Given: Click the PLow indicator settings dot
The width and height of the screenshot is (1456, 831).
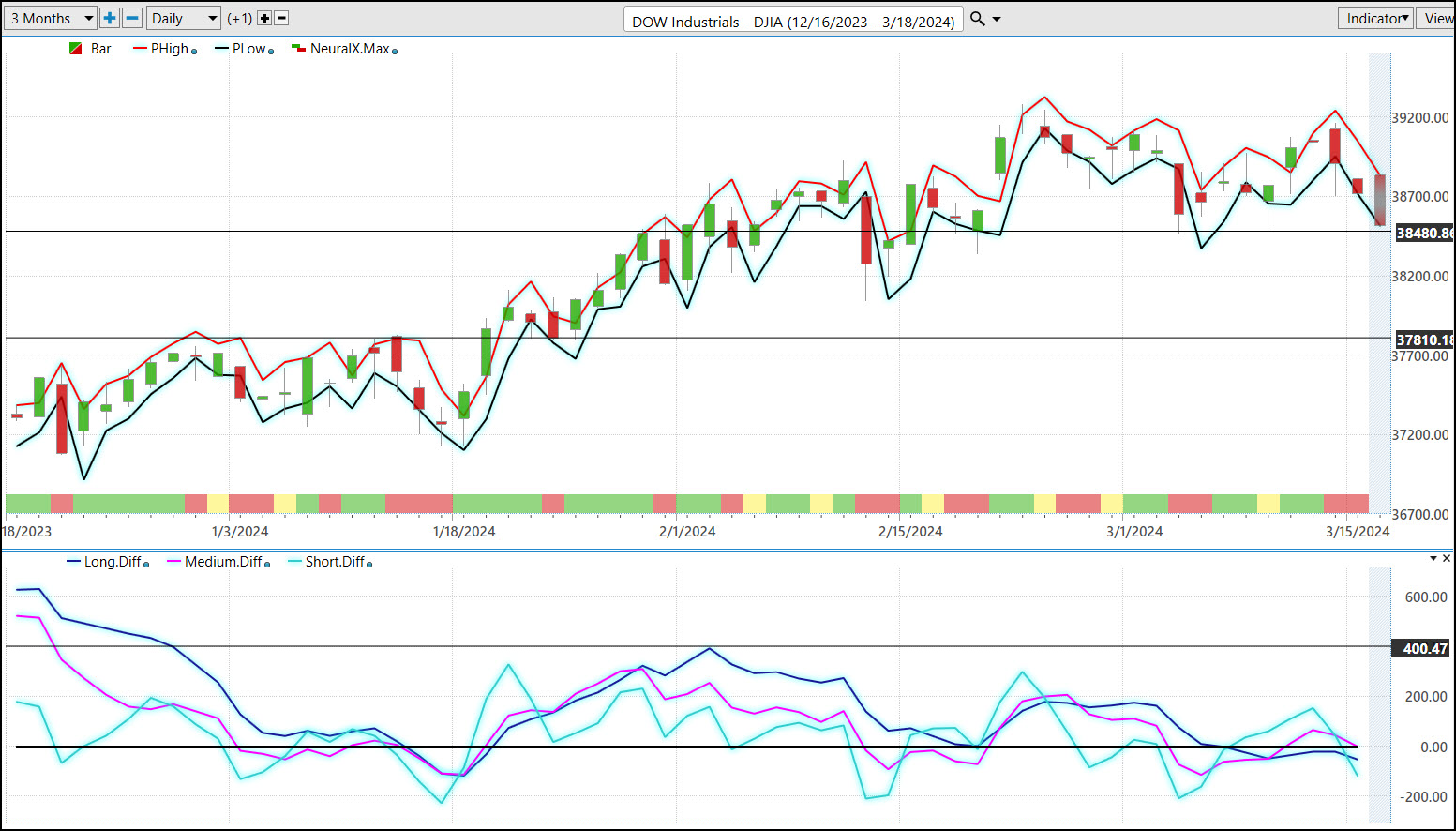Looking at the screenshot, I should coord(271,52).
